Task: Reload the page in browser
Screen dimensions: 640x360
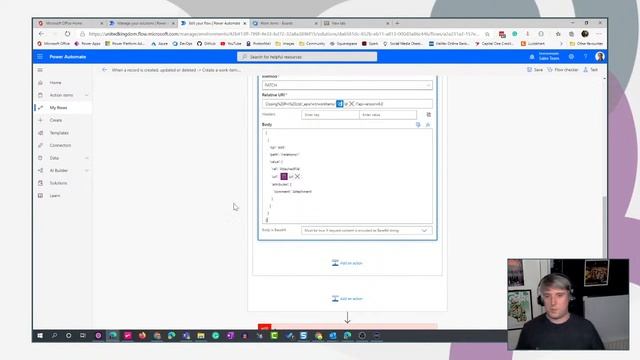Action: [67, 34]
